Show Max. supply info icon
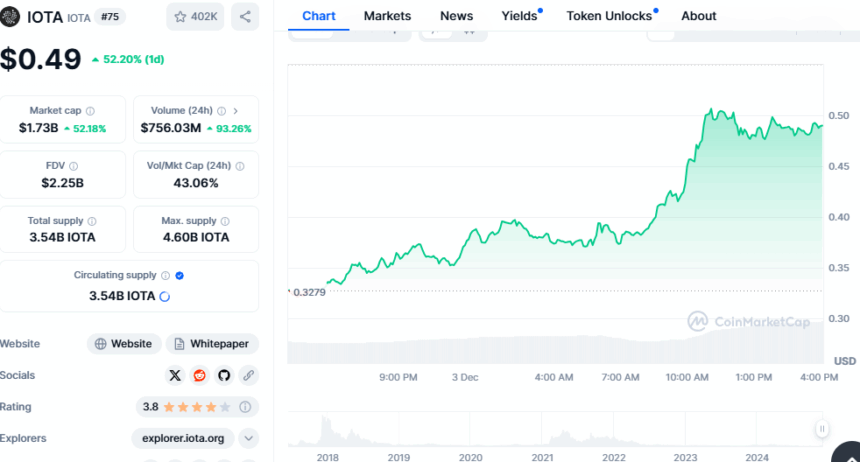 click(225, 221)
